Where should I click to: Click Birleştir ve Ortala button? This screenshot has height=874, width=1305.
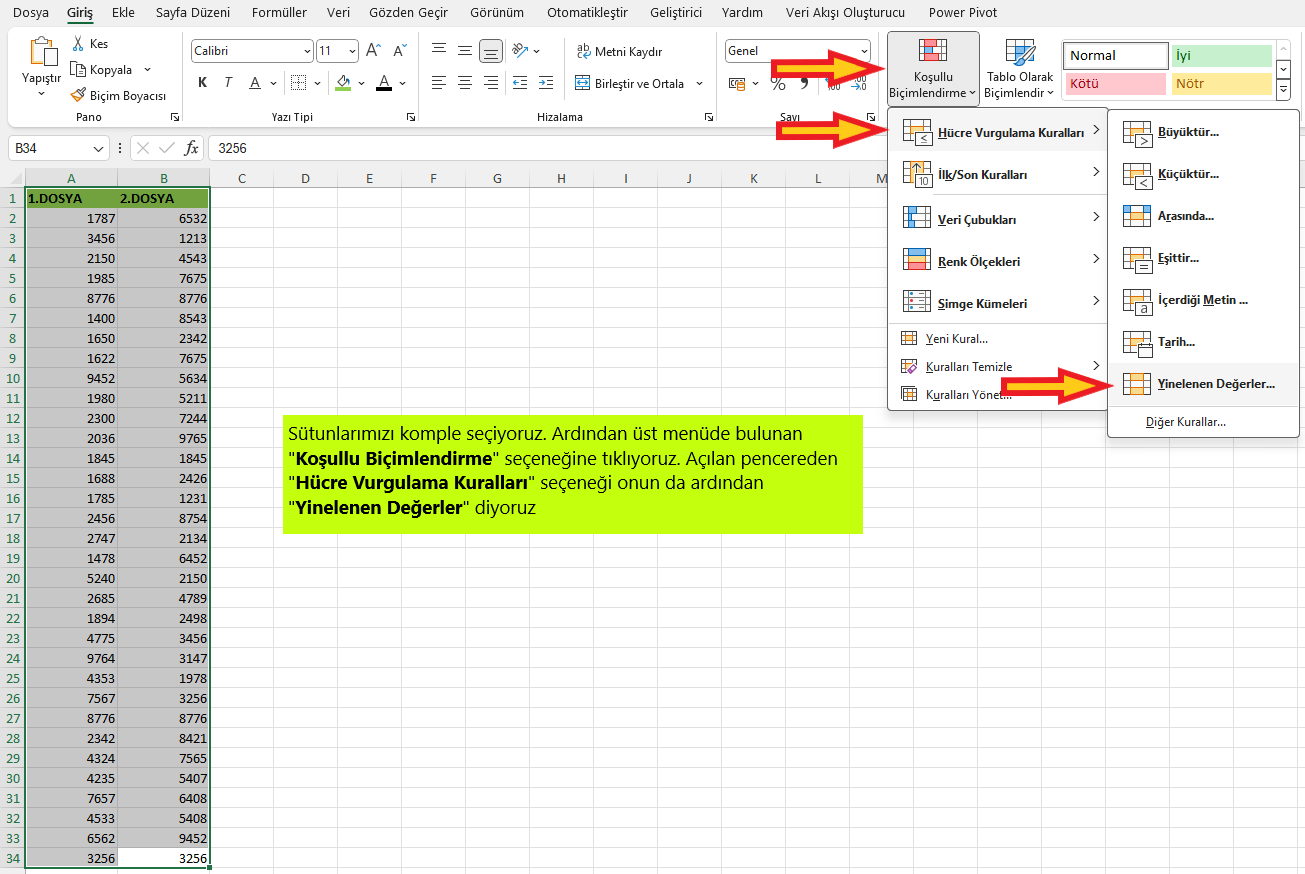(x=638, y=84)
